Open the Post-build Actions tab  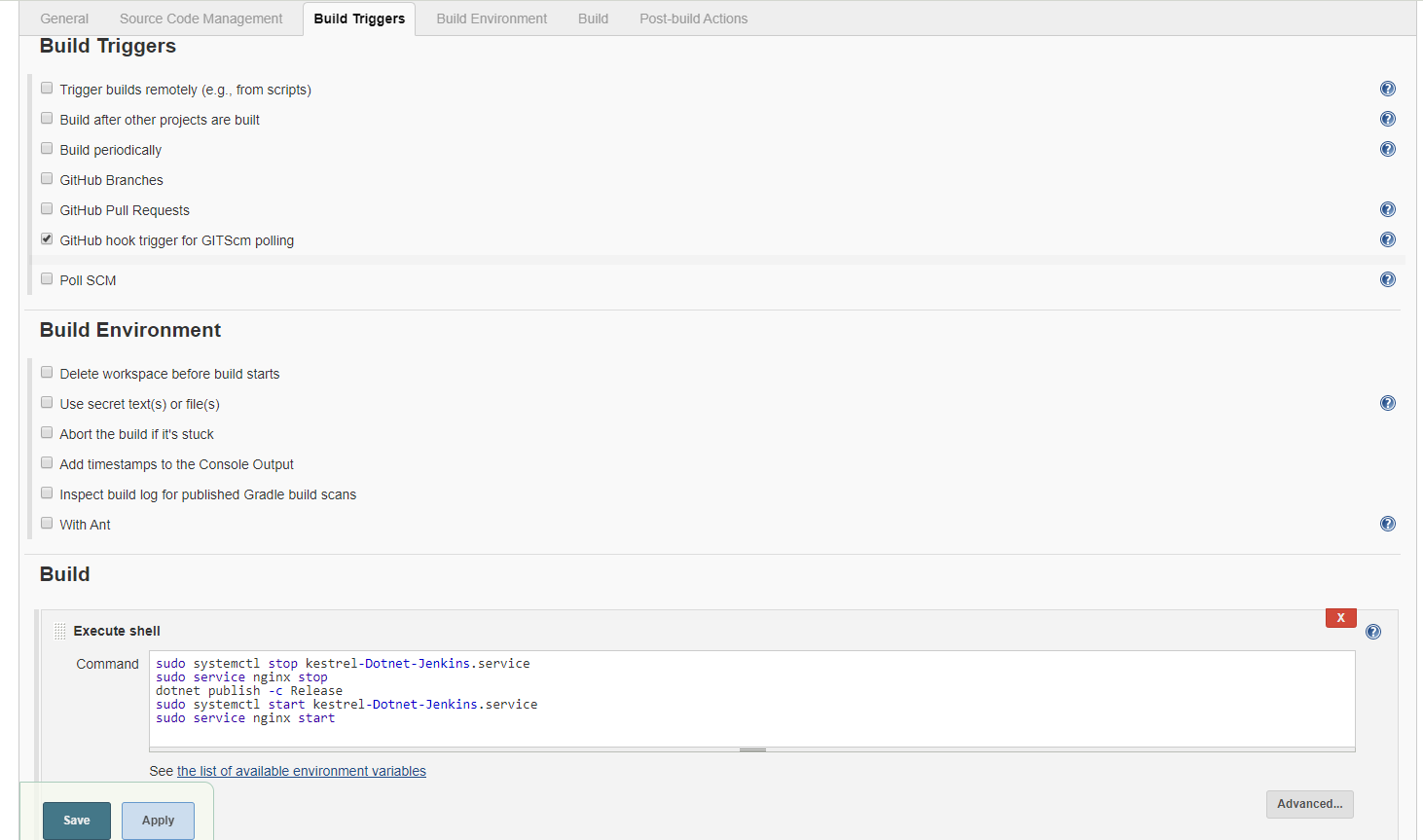tap(694, 18)
